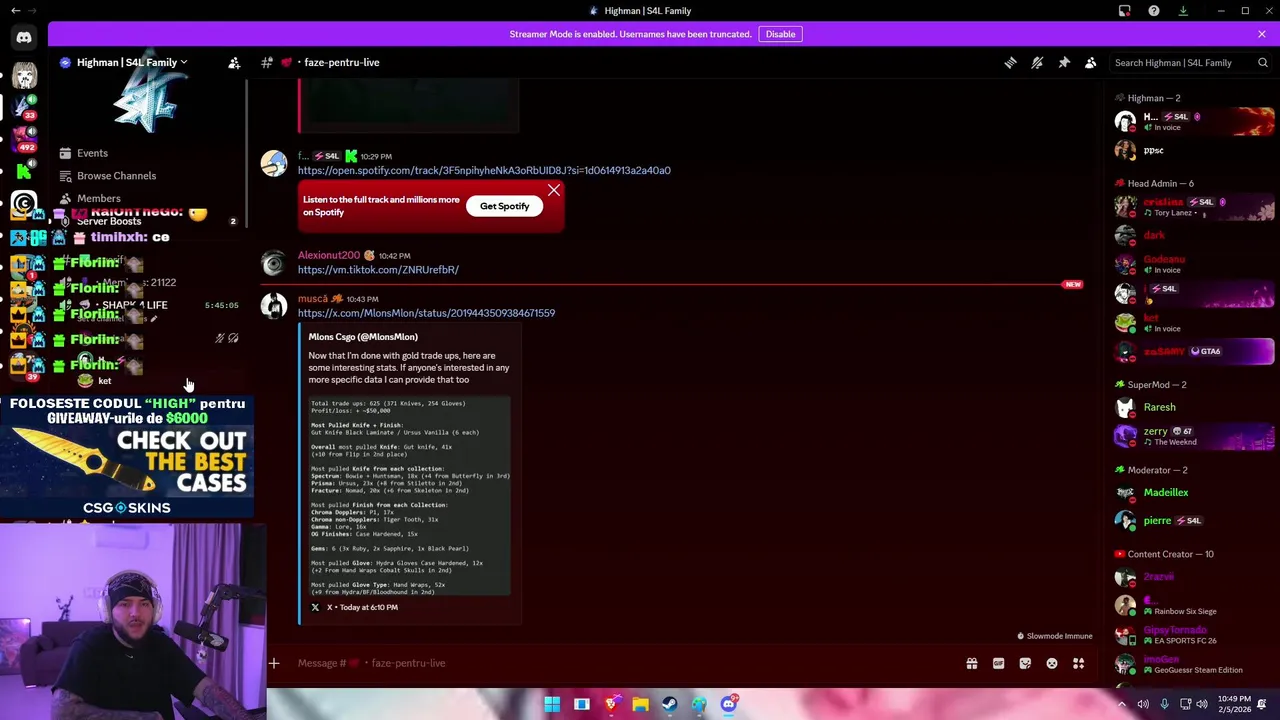This screenshot has width=1280, height=720.
Task: Click muscă username in chat
Action: 313,299
